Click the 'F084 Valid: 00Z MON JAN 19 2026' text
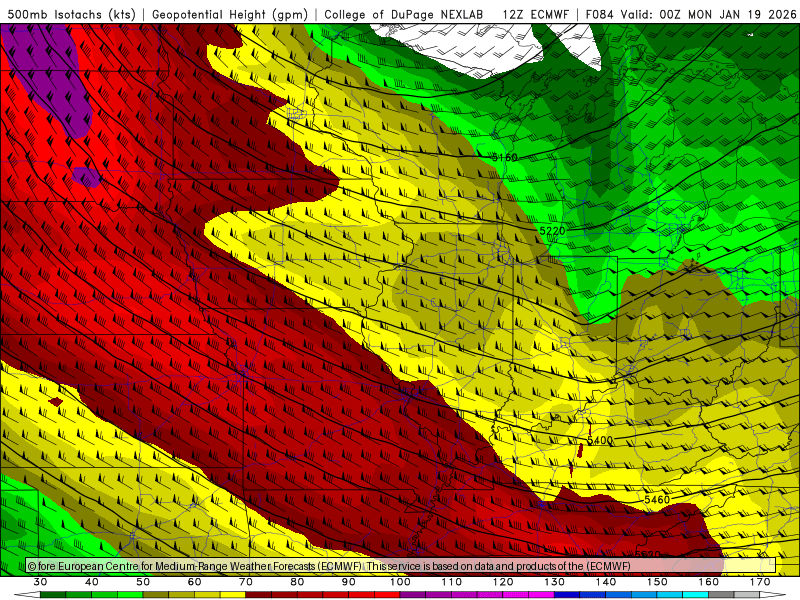This screenshot has width=800, height=600. pyautogui.click(x=691, y=14)
